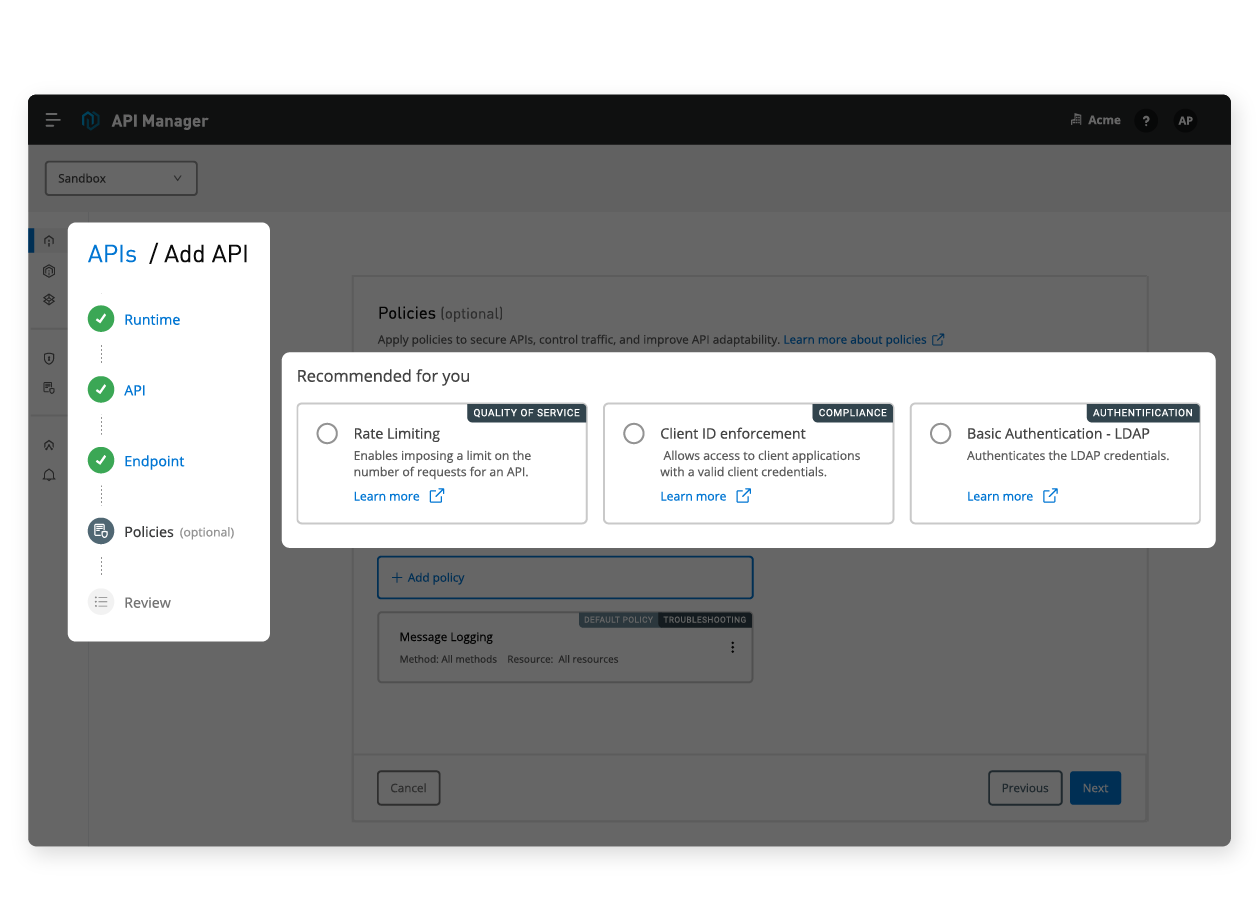Click Learn more under Client ID enforcement
The width and height of the screenshot is (1259, 901).
point(693,496)
